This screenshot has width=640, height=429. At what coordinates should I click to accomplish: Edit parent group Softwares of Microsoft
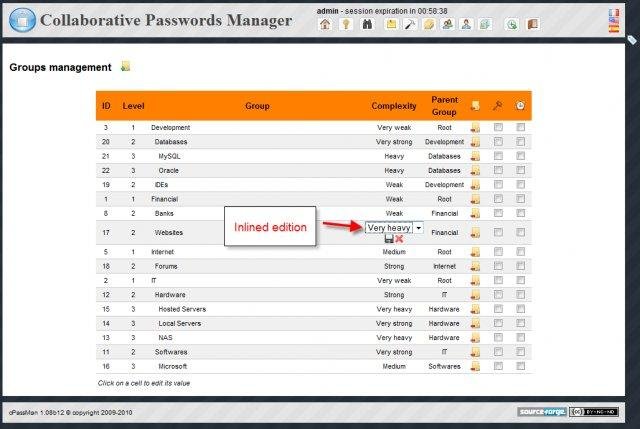tap(444, 366)
